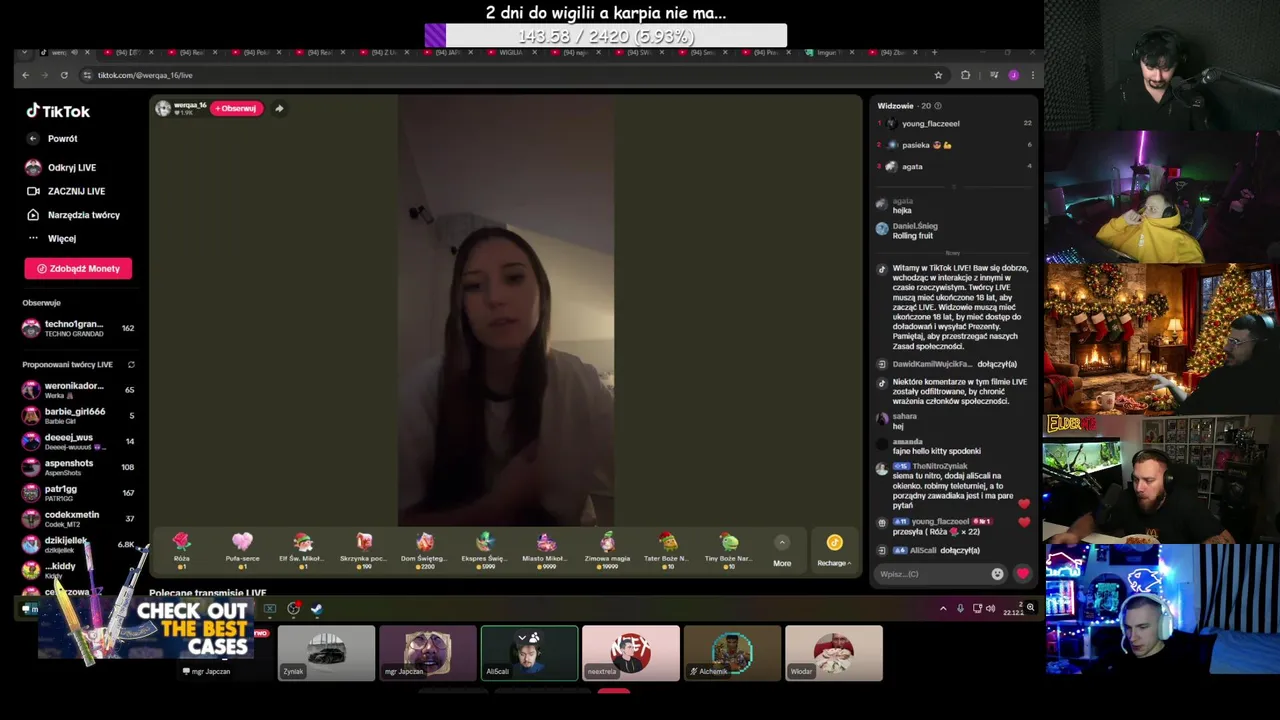Send the Tiny Boże Narodzenie gift
Image resolution: width=1280 pixels, height=720 pixels.
[729, 551]
